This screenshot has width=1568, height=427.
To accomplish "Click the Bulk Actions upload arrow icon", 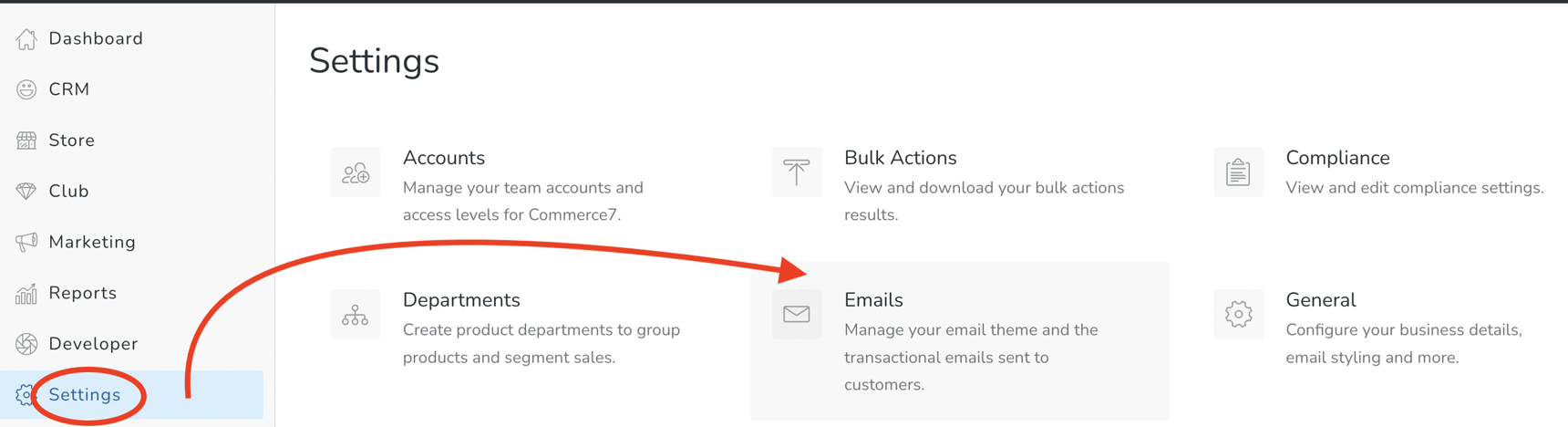I will [797, 172].
